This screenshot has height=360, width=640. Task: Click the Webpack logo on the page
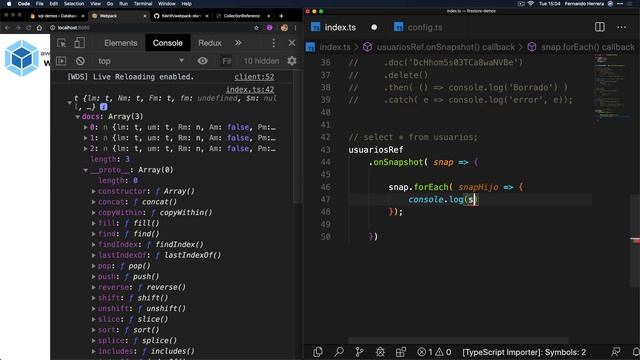[22, 58]
